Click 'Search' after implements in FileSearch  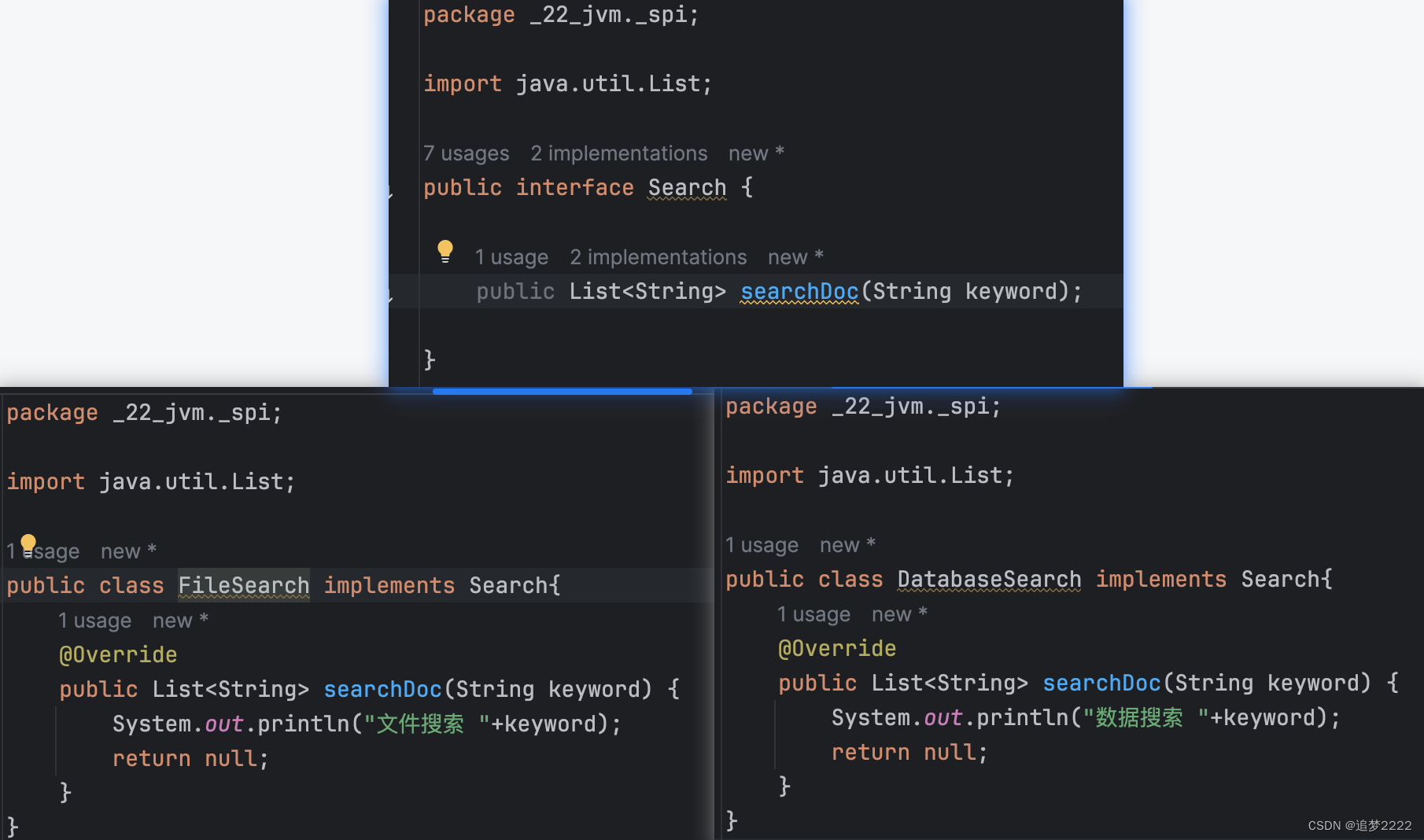[508, 586]
